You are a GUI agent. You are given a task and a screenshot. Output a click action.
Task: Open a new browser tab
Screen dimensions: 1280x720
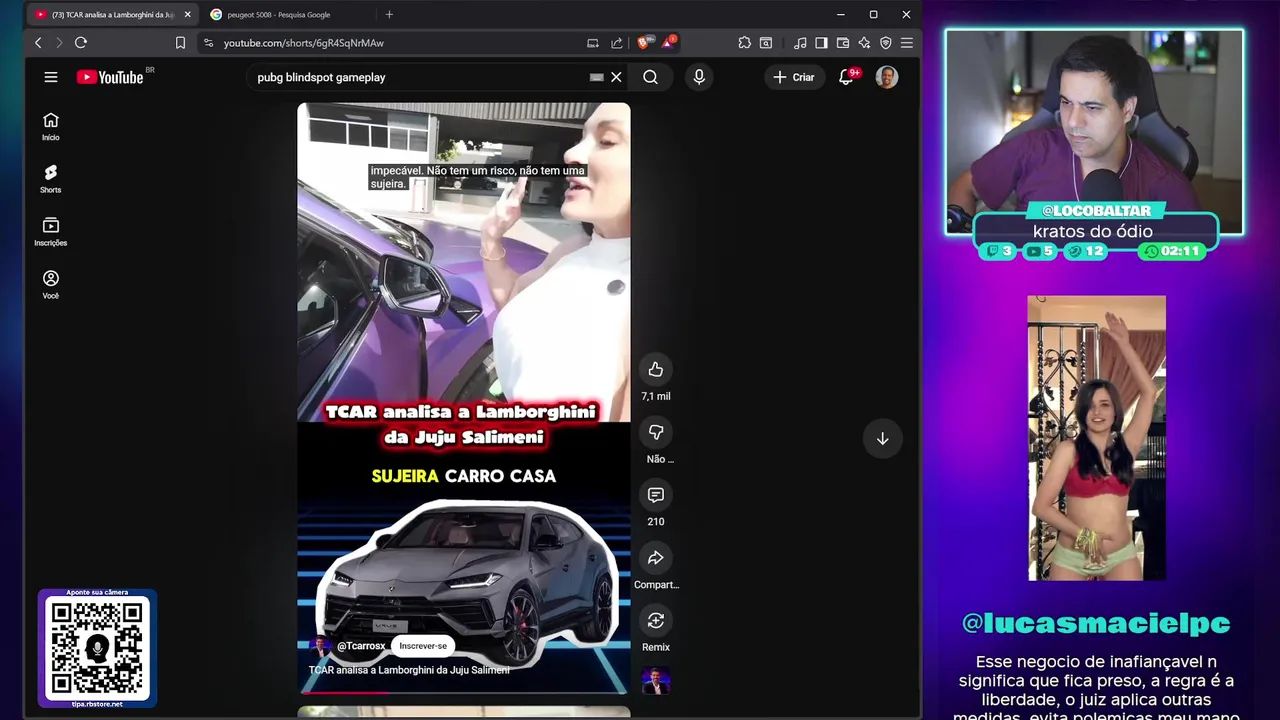(x=389, y=14)
